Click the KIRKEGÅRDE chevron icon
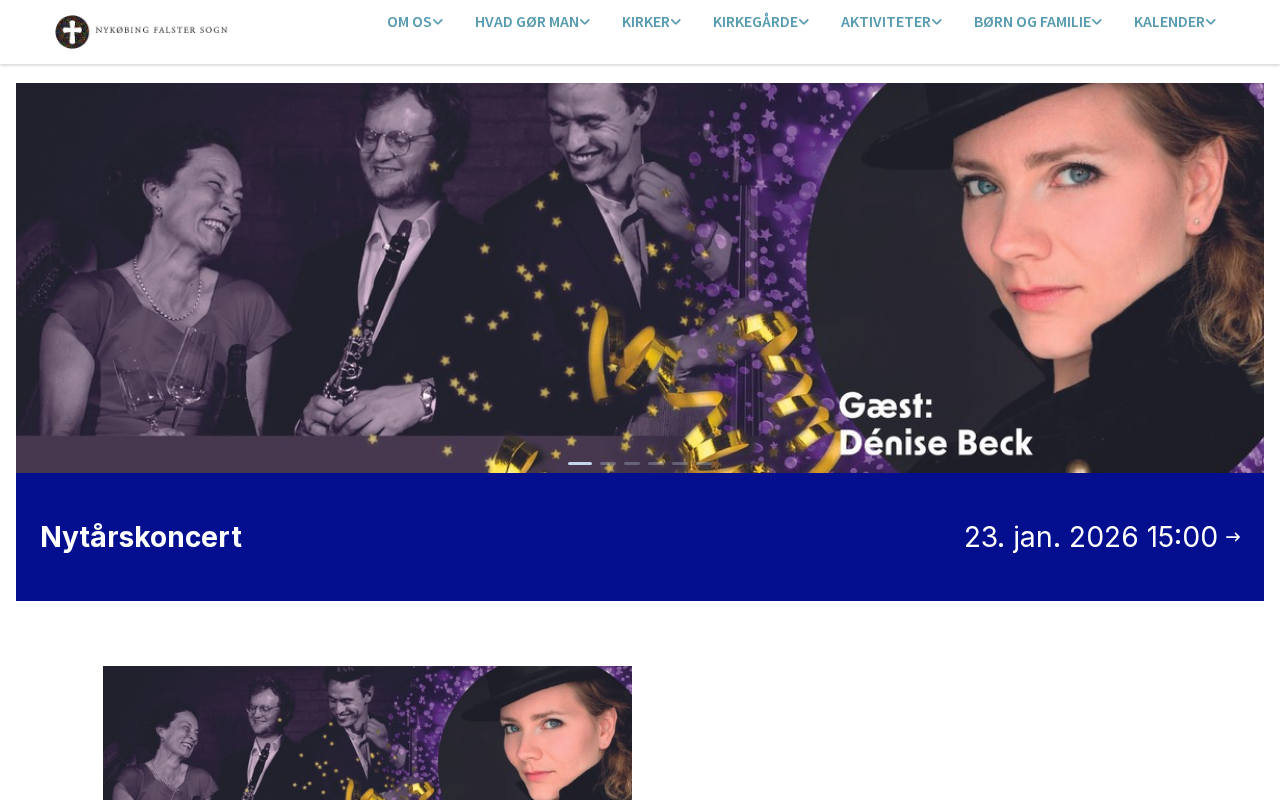Viewport: 1280px width, 800px height. pyautogui.click(x=804, y=22)
